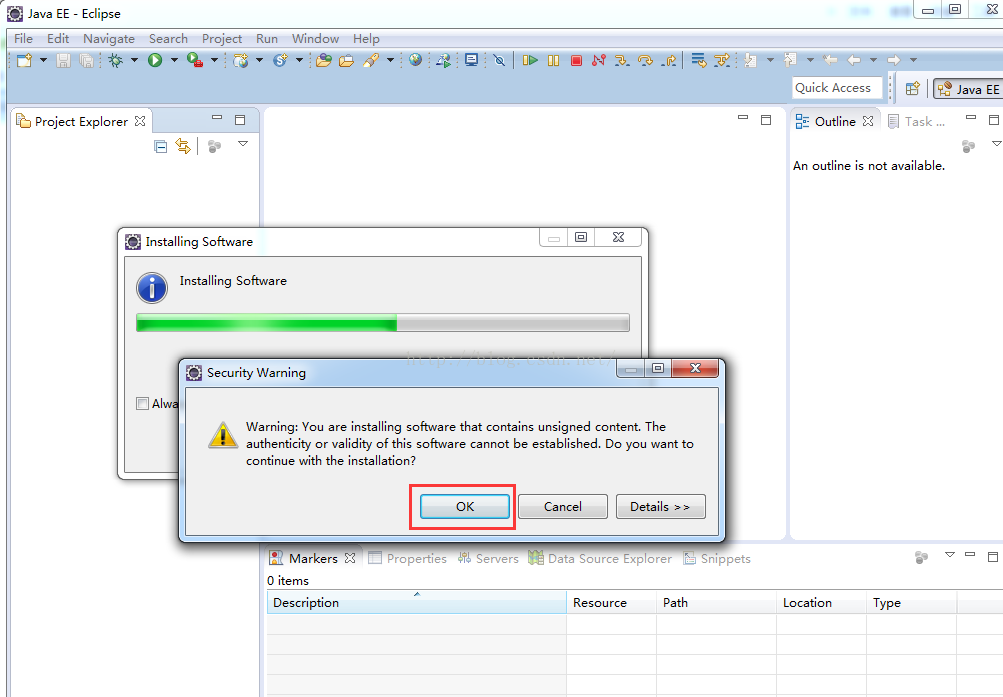Minimize the Project Explorer panel

point(217,119)
